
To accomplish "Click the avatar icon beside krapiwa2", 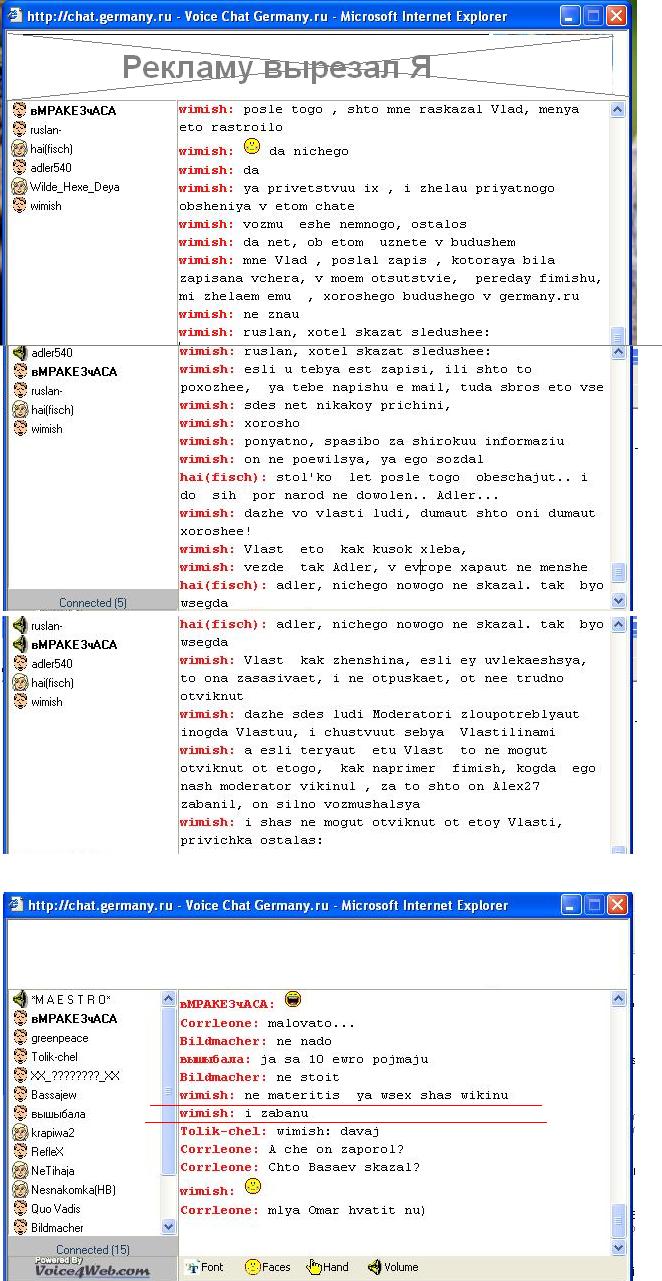I will coord(19,1132).
